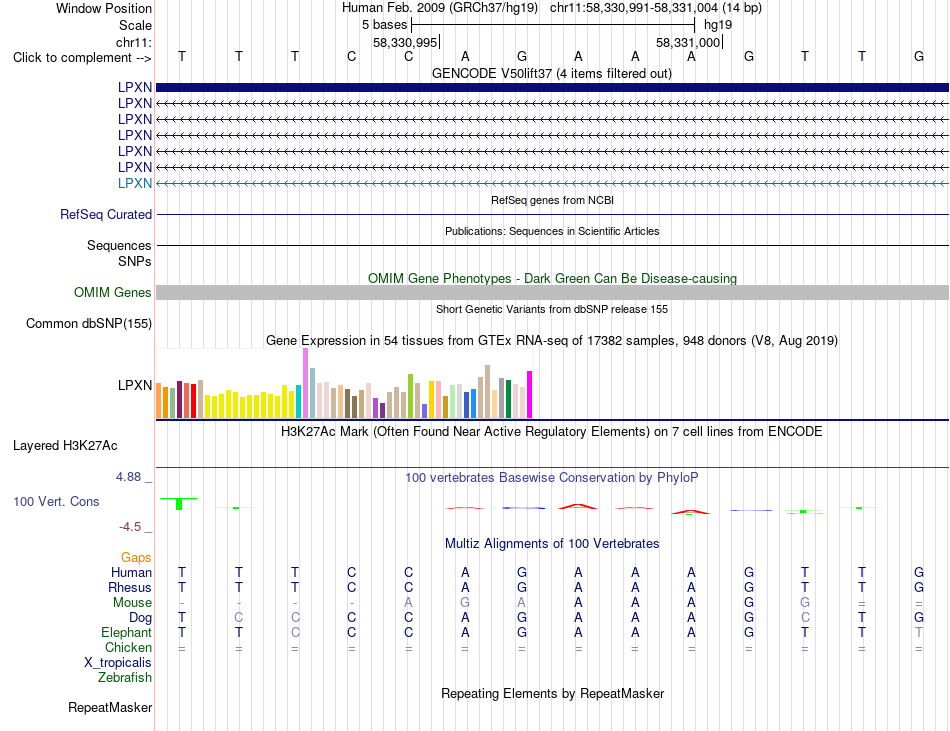Image resolution: width=950 pixels, height=731 pixels.
Task: Open 100 vertebrates Basewise Conservation by PhyloP title
Action: 552,478
